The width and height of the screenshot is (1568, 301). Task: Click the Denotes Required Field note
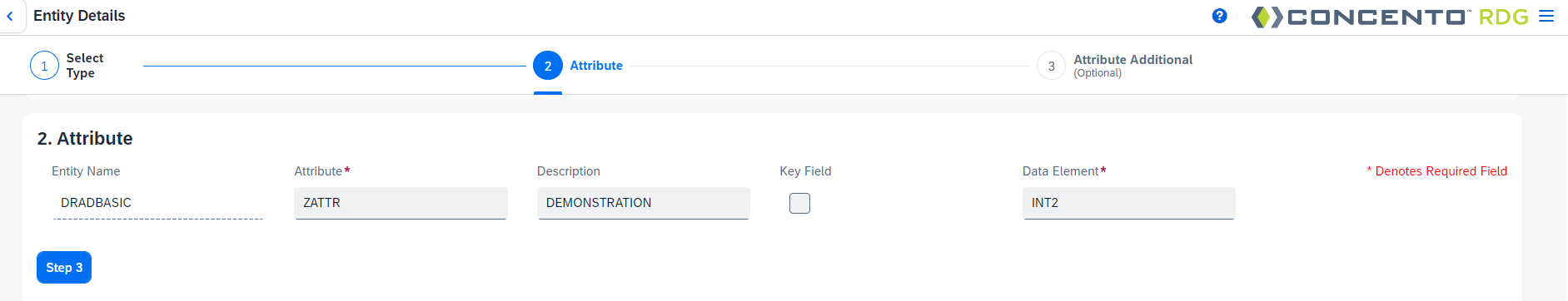pos(1436,171)
